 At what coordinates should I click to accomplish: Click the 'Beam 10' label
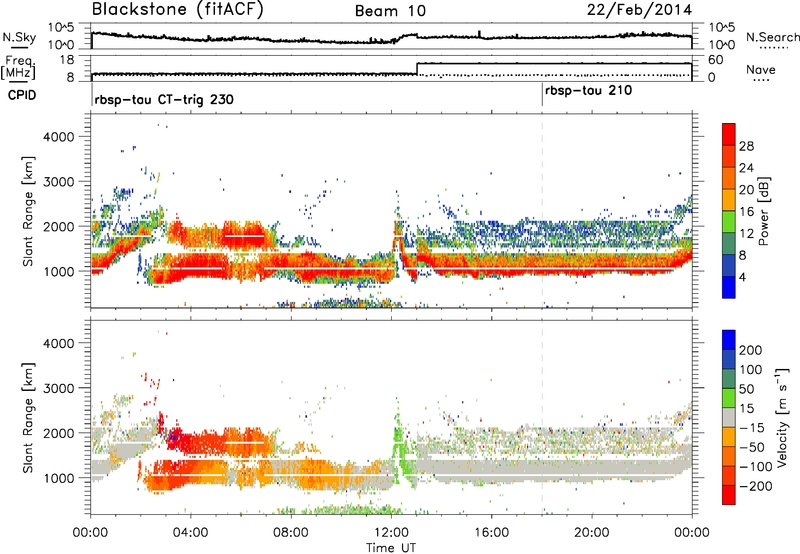(x=390, y=11)
